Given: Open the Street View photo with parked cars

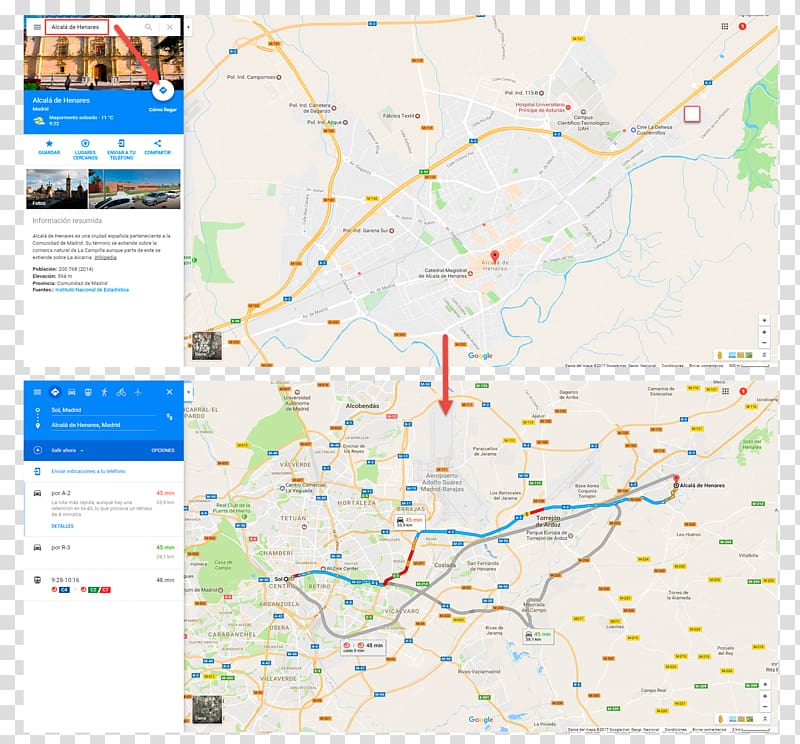Looking at the screenshot, I should pos(135,189).
